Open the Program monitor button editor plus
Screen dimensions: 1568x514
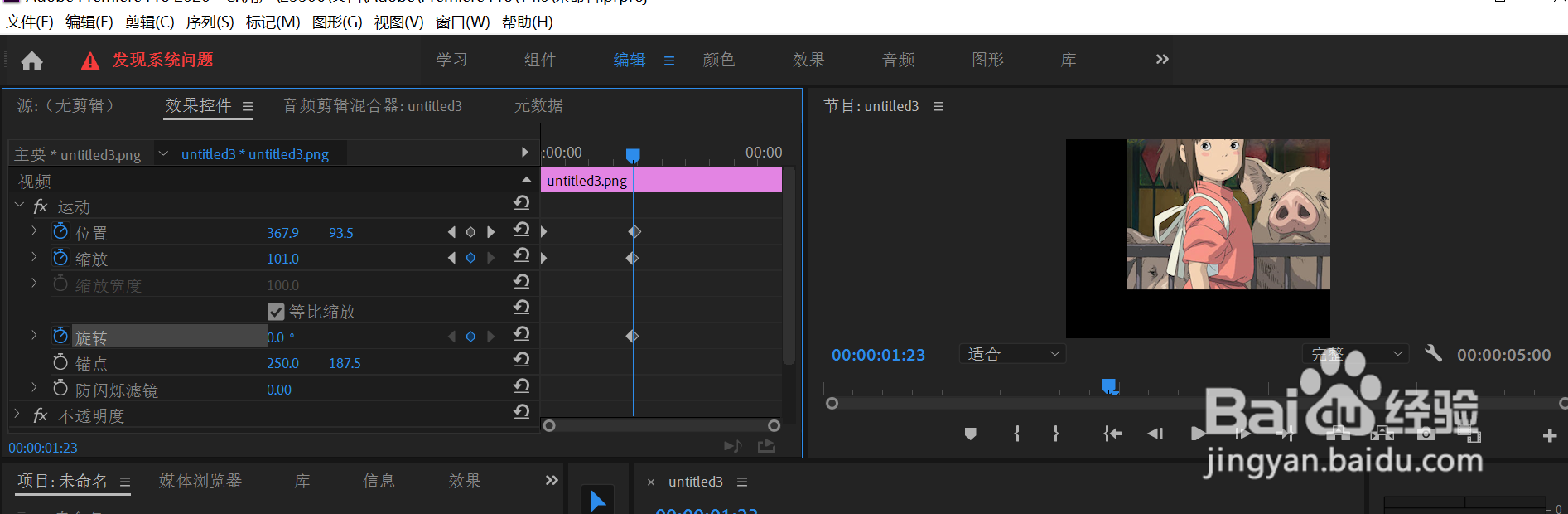tap(1550, 435)
